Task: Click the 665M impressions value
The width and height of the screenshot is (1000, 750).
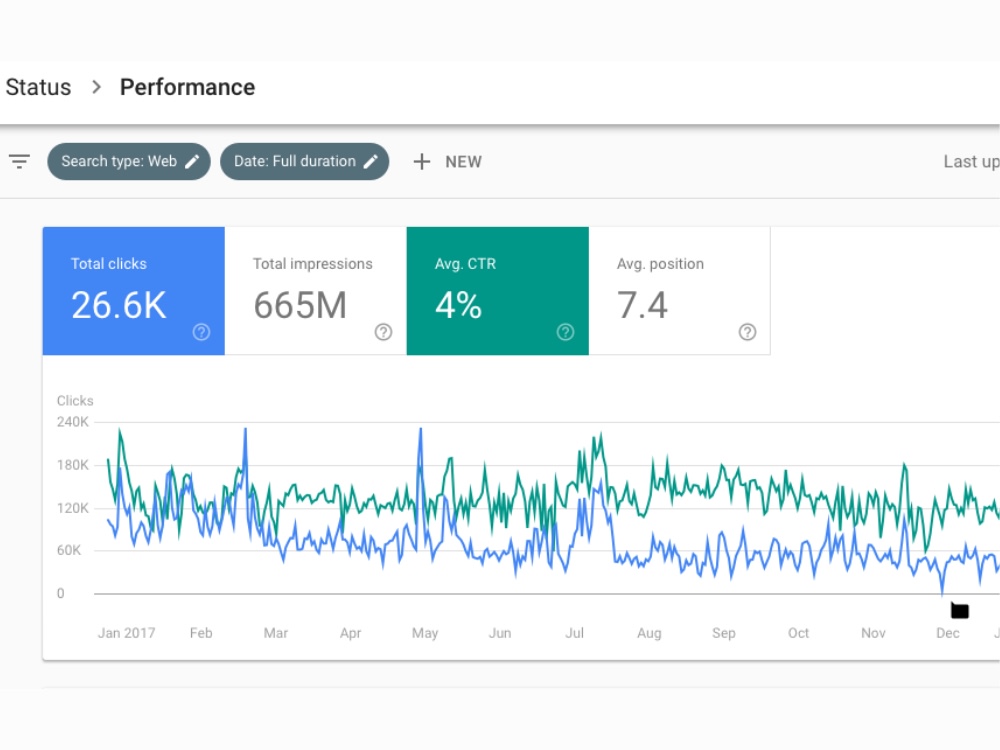Action: [x=300, y=305]
